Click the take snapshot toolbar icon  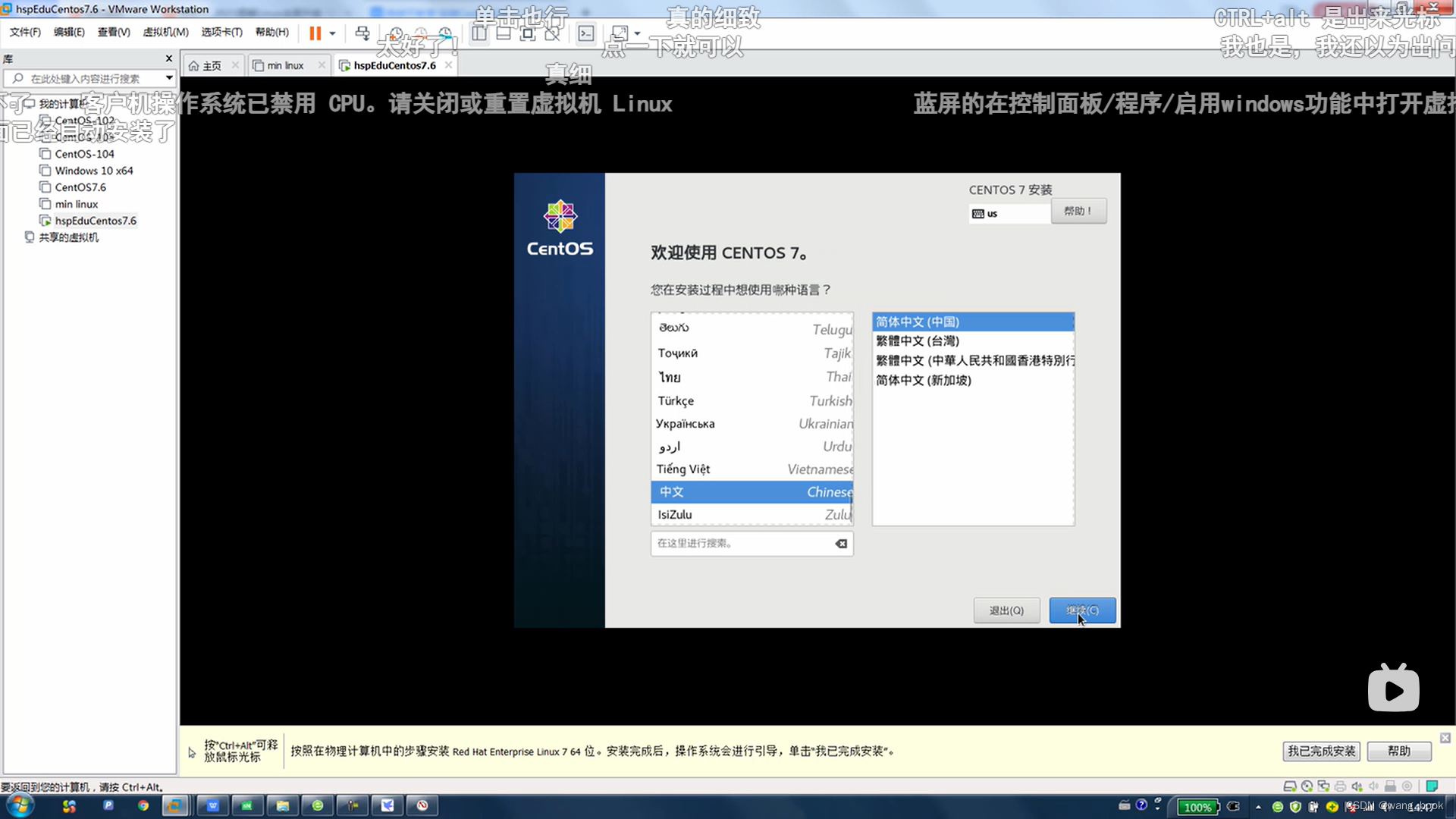(x=396, y=33)
